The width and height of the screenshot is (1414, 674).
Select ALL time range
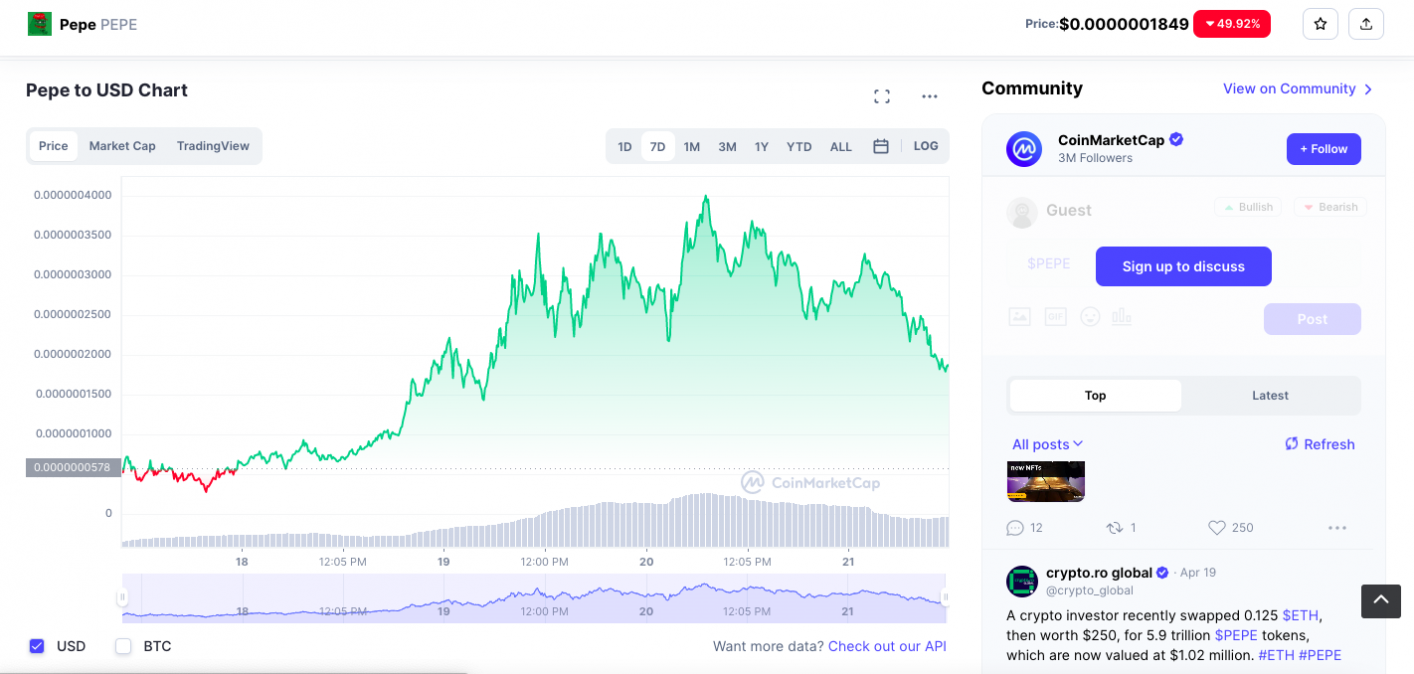pyautogui.click(x=841, y=147)
